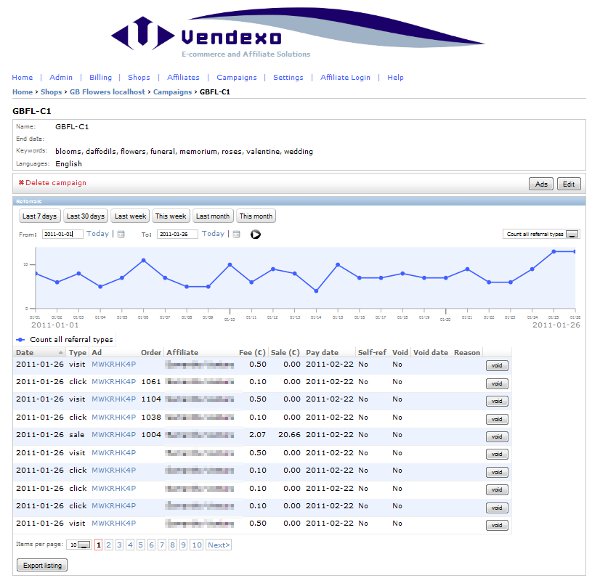The height and width of the screenshot is (578, 600).
Task: Open ad MWKRHK4P in order 1061 row
Action: 114,381
